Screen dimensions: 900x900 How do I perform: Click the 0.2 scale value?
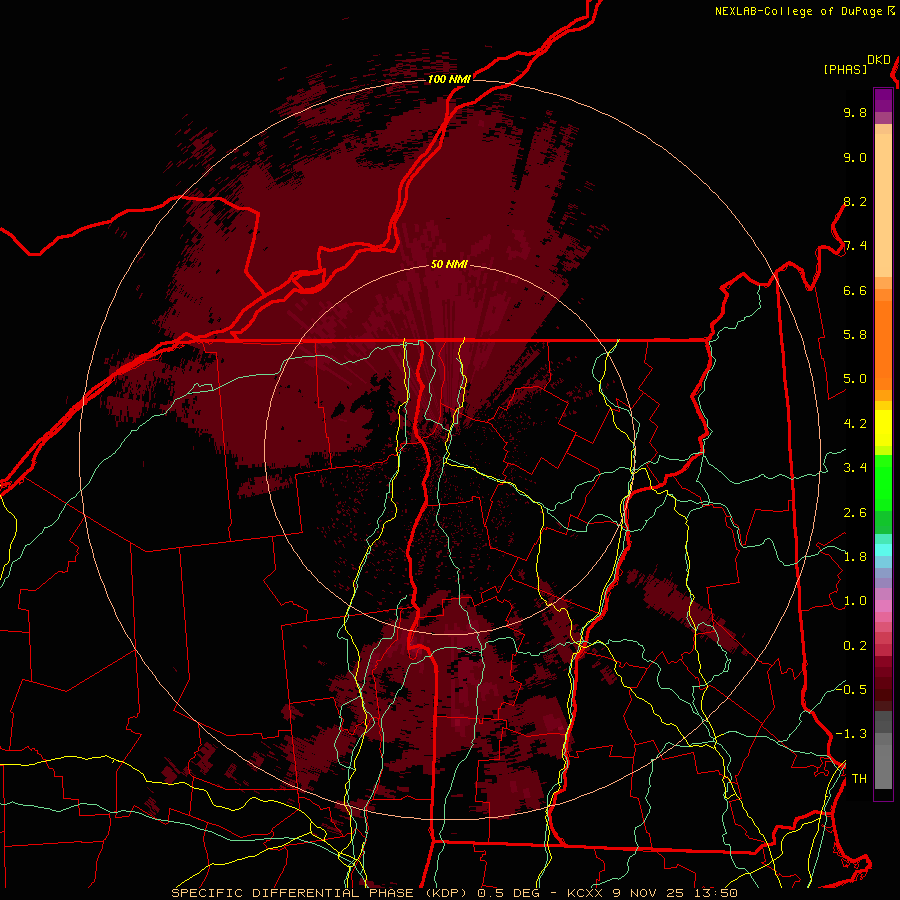[x=855, y=646]
